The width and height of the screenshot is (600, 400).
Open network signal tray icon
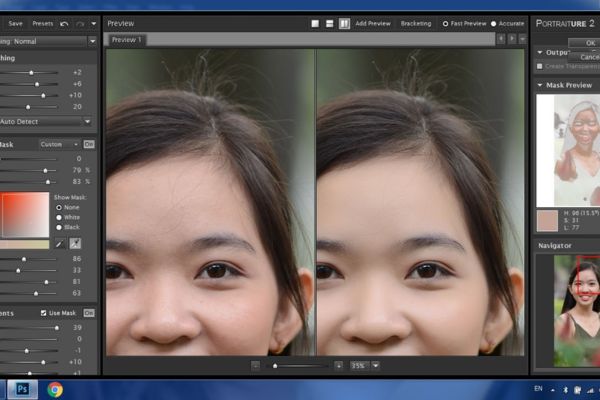coord(590,390)
